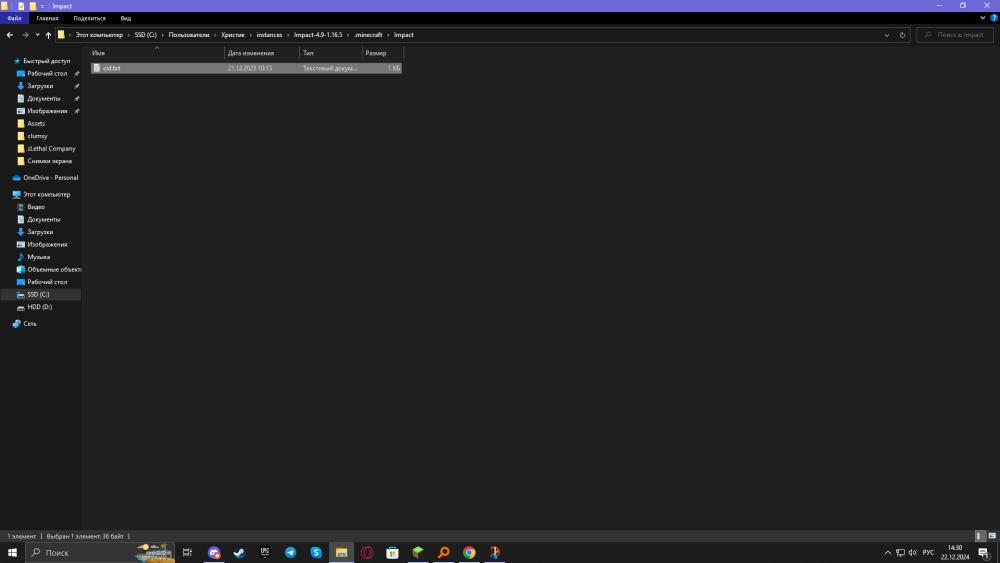Open Microsoft Store from the taskbar
Image resolution: width=1000 pixels, height=563 pixels.
[392, 553]
